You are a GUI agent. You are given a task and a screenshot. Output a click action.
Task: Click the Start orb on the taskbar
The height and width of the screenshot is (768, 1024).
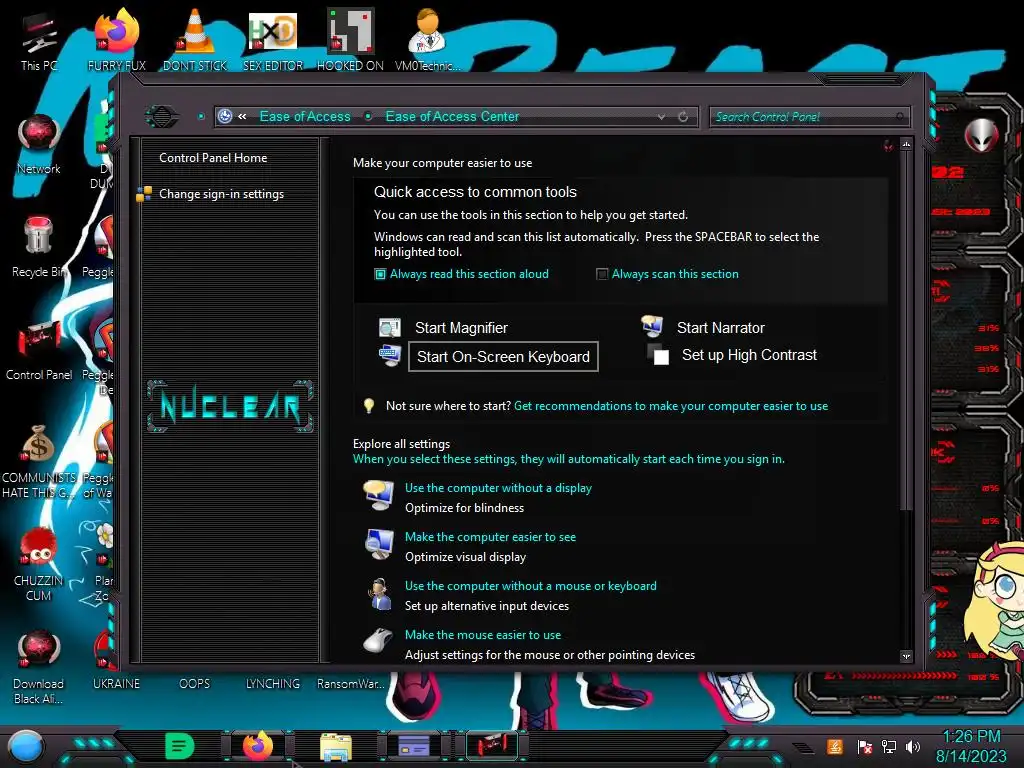[25, 747]
